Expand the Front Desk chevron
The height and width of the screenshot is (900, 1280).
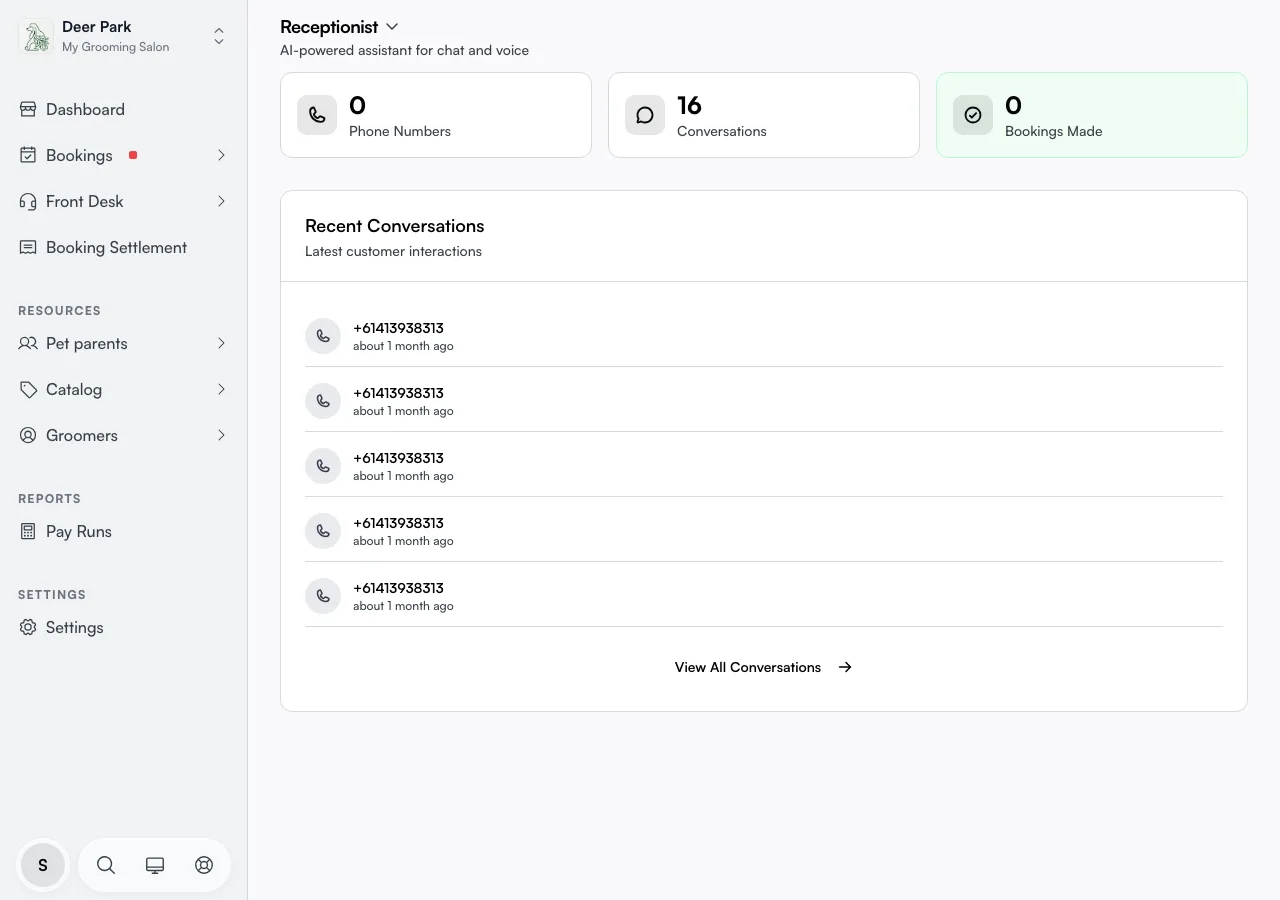[221, 201]
